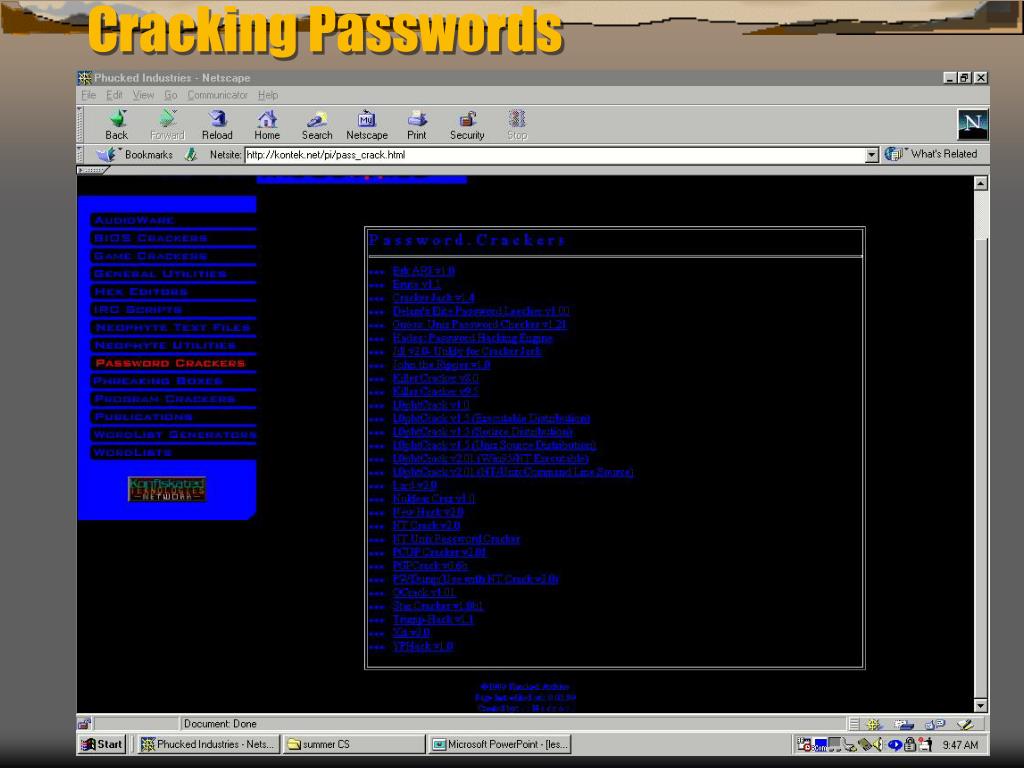Screen dimensions: 1024x768
Task: Open the Communicator menu
Action: pos(217,95)
